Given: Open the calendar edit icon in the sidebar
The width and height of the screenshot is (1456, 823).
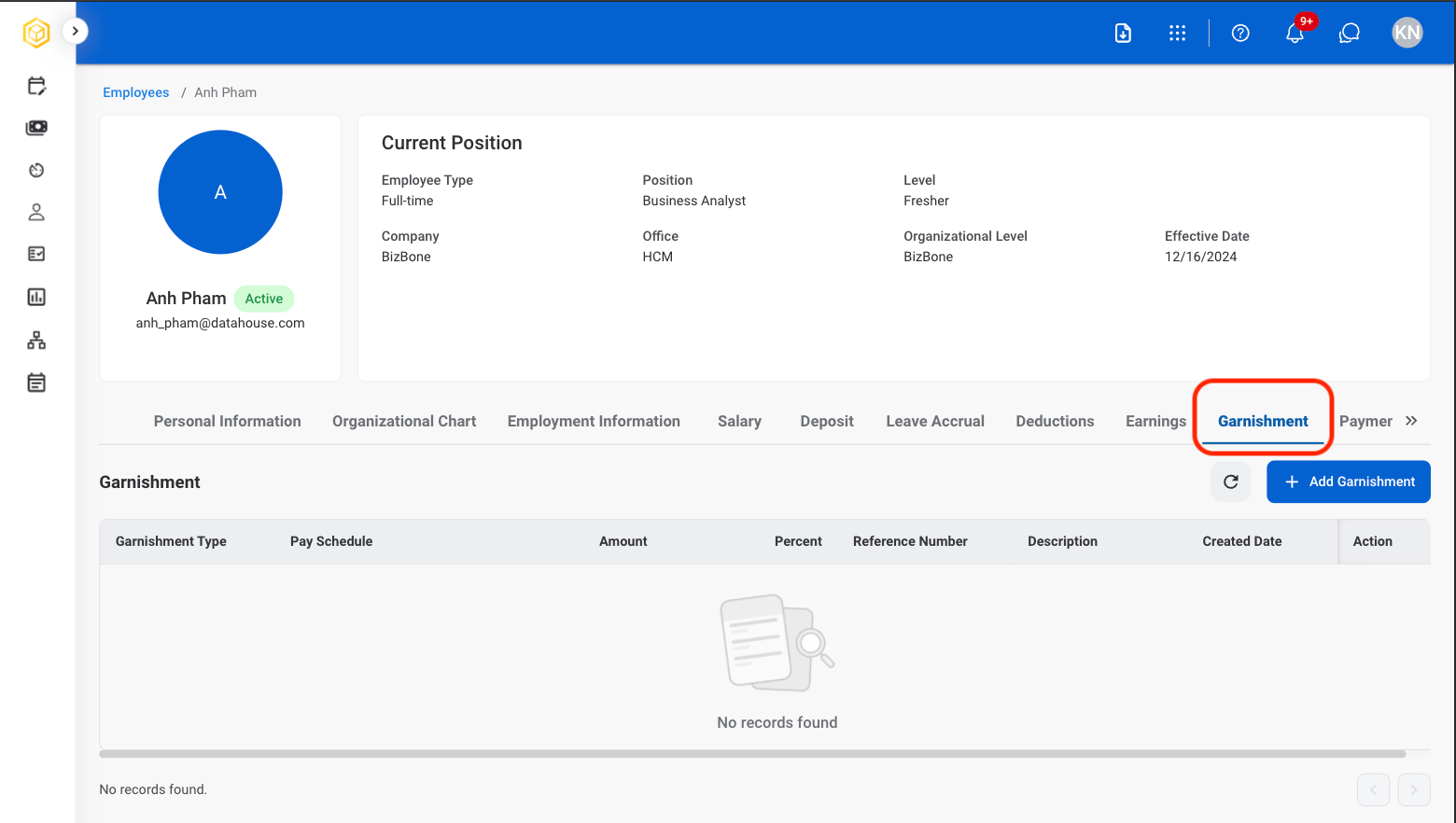Looking at the screenshot, I should pyautogui.click(x=36, y=86).
